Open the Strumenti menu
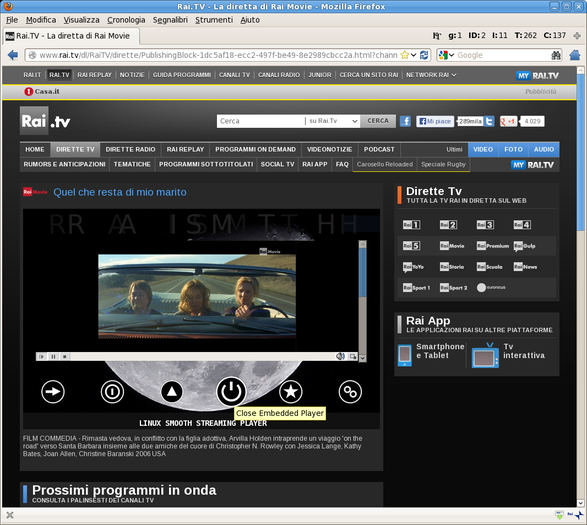This screenshot has width=587, height=525. [214, 20]
